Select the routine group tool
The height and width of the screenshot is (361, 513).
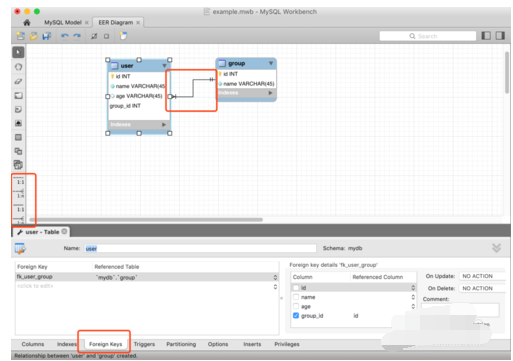[x=18, y=165]
